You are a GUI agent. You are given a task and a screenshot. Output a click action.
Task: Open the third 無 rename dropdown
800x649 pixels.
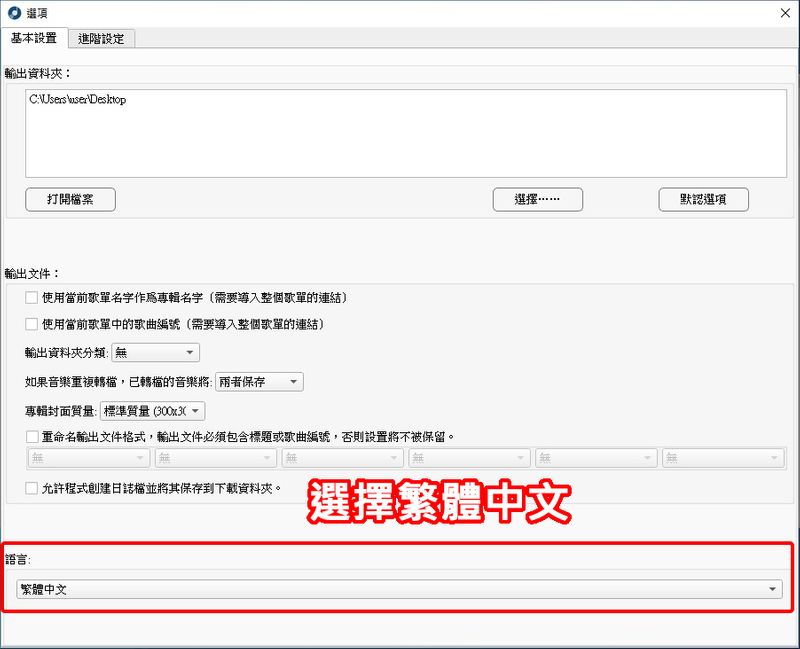click(x=342, y=458)
